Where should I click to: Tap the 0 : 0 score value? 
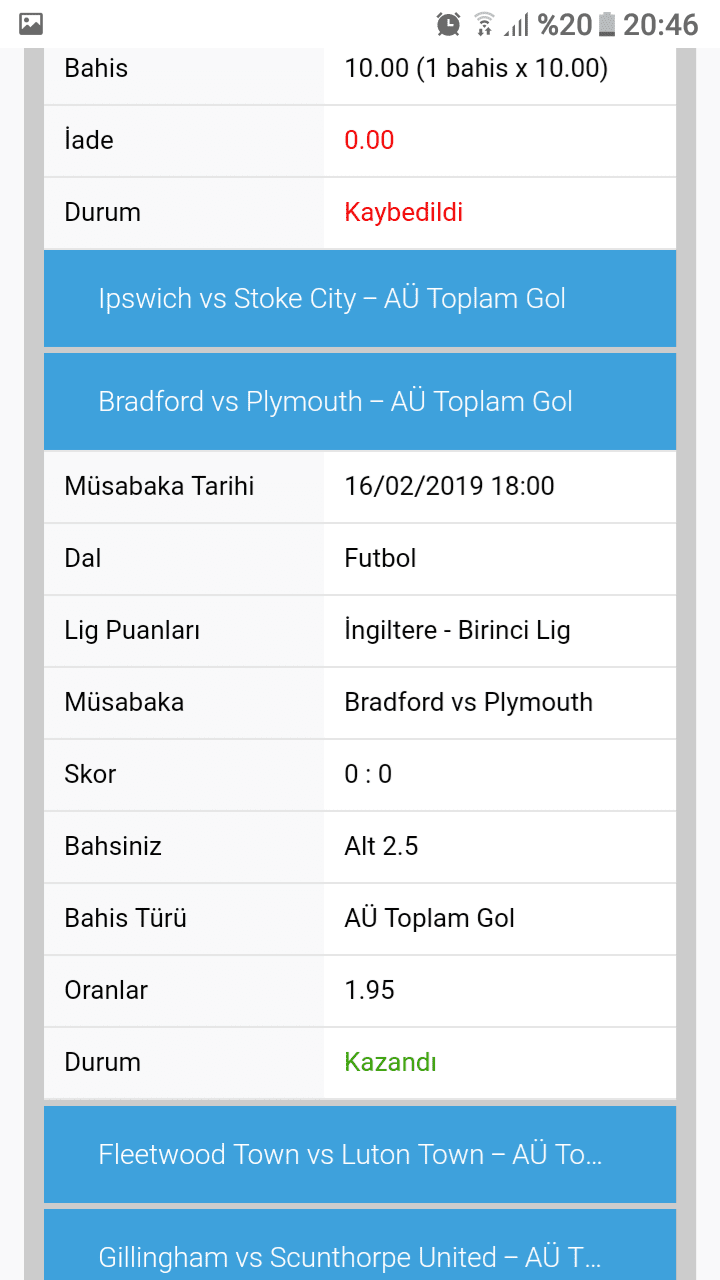coord(368,774)
